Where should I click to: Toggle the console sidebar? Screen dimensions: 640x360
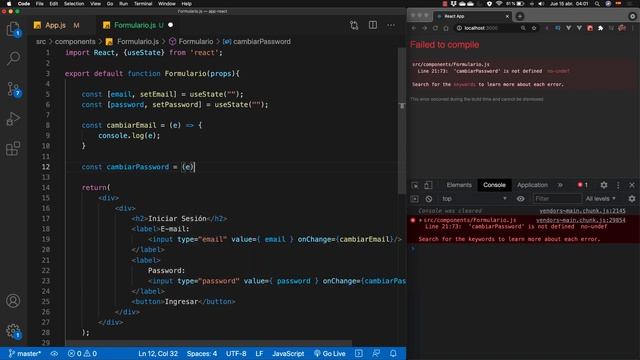(415, 199)
